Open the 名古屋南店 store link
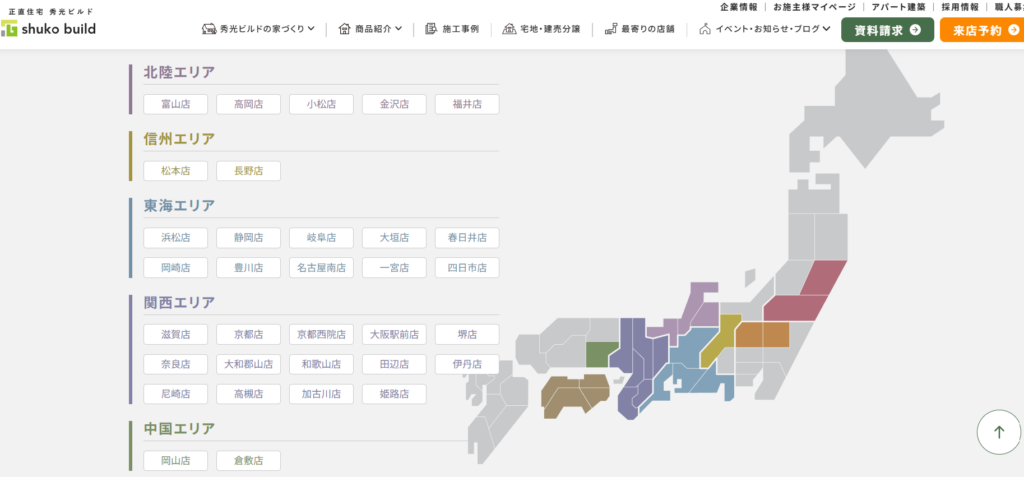The width and height of the screenshot is (1024, 477). pyautogui.click(x=321, y=268)
